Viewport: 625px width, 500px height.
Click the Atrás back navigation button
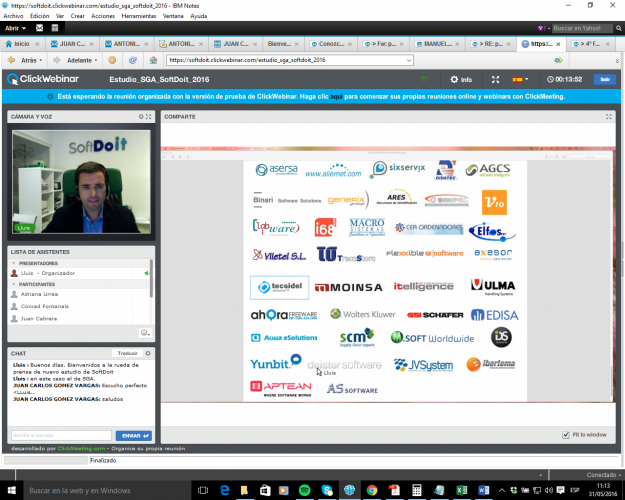[28, 60]
